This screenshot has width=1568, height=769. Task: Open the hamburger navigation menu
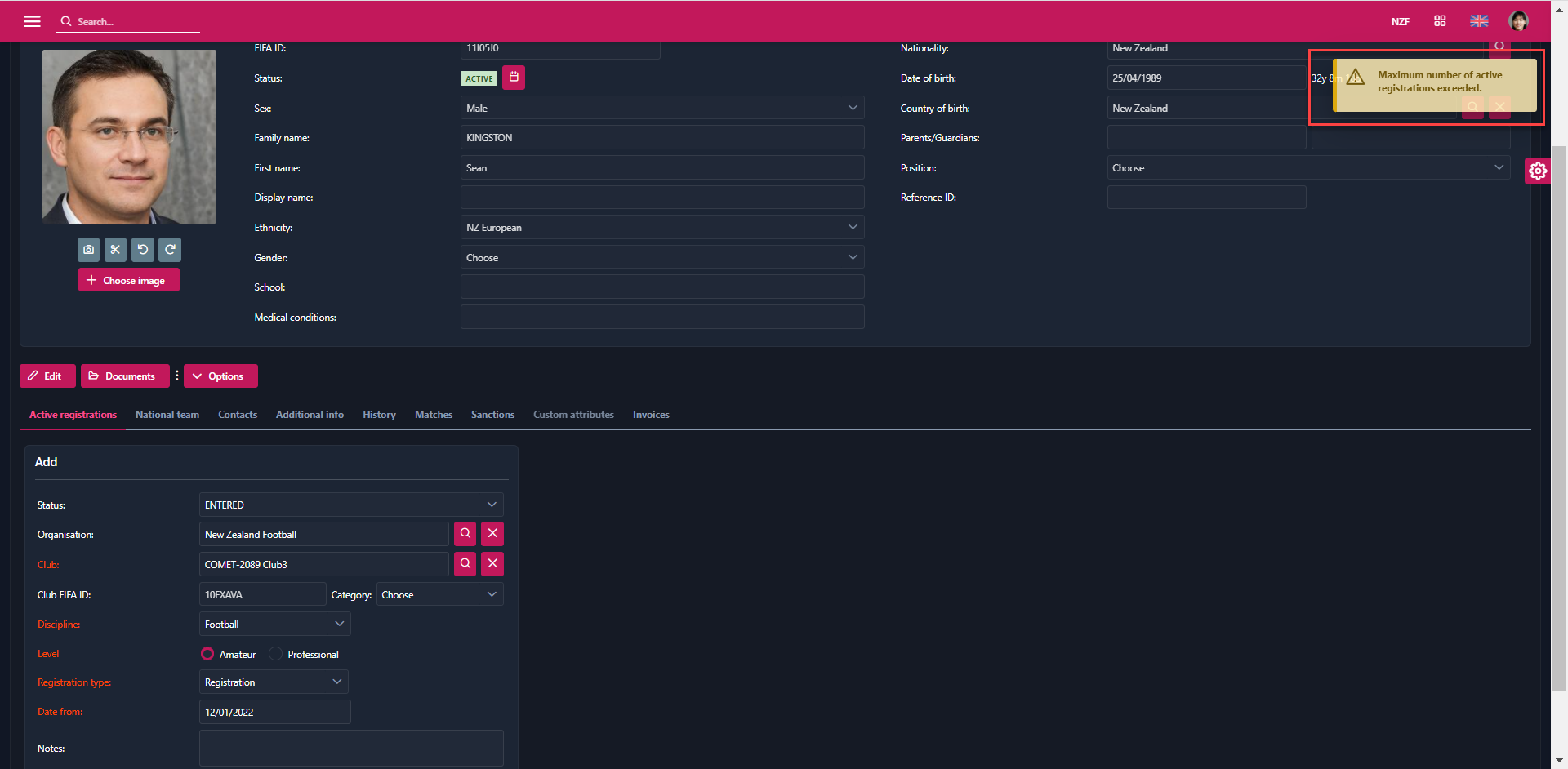click(x=32, y=21)
